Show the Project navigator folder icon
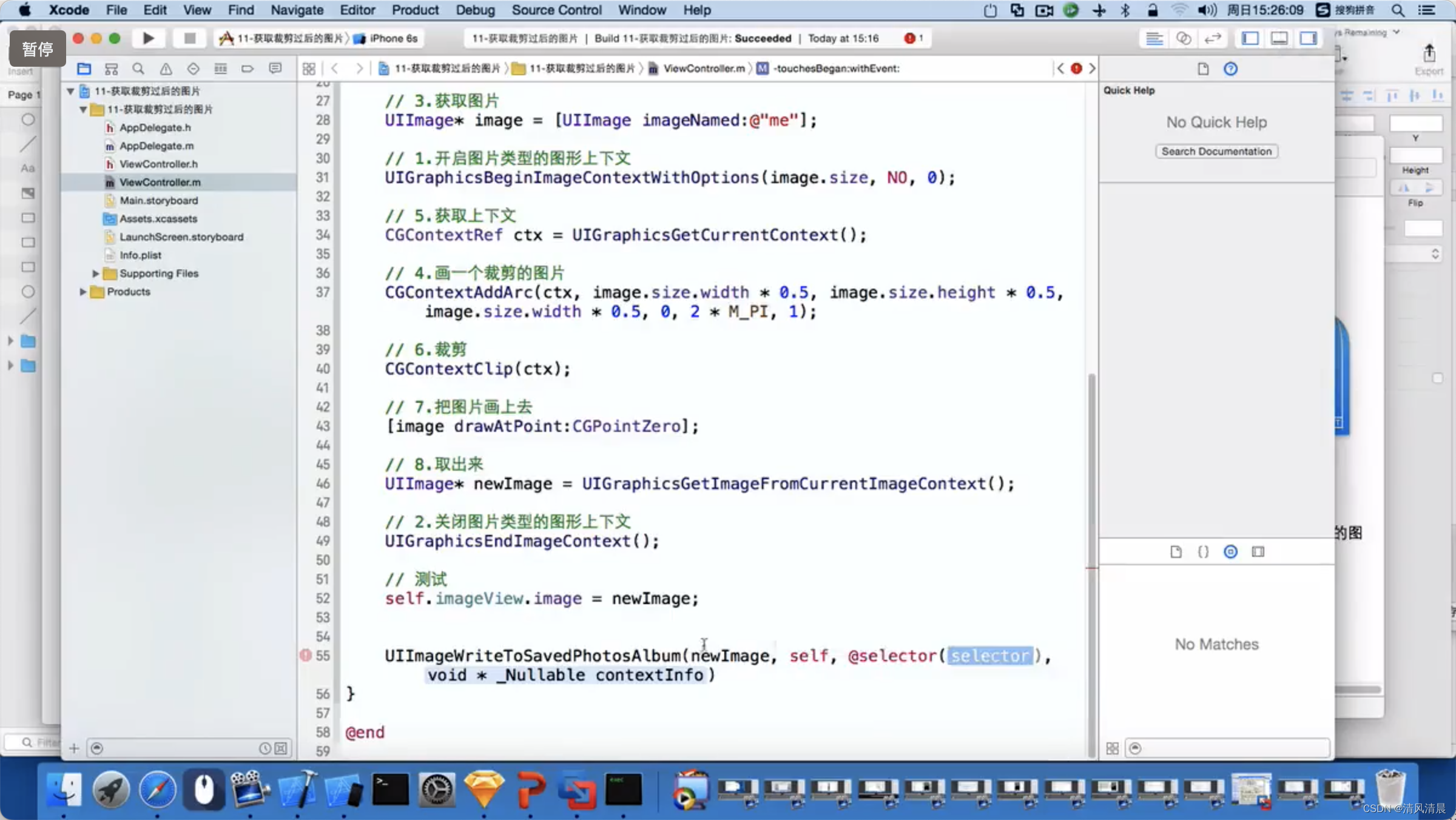Screen dimensions: 1456x820 84,69
